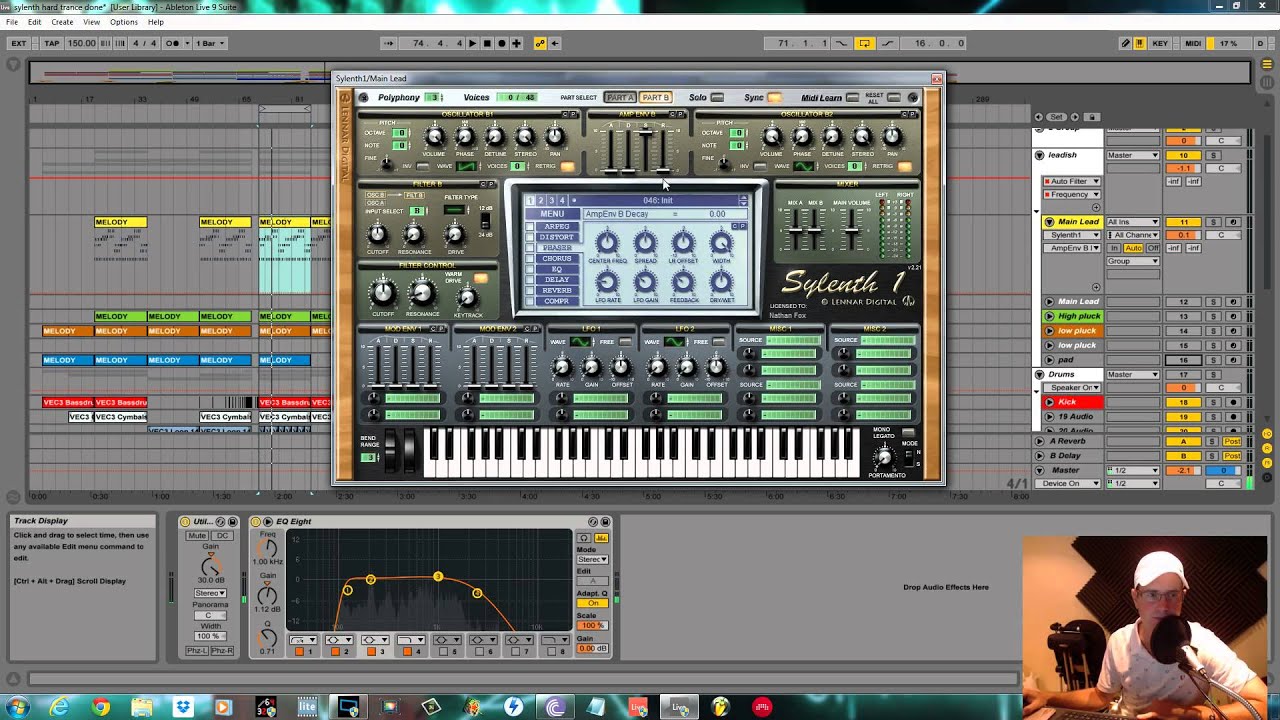Click the transport Stop button

[x=487, y=43]
